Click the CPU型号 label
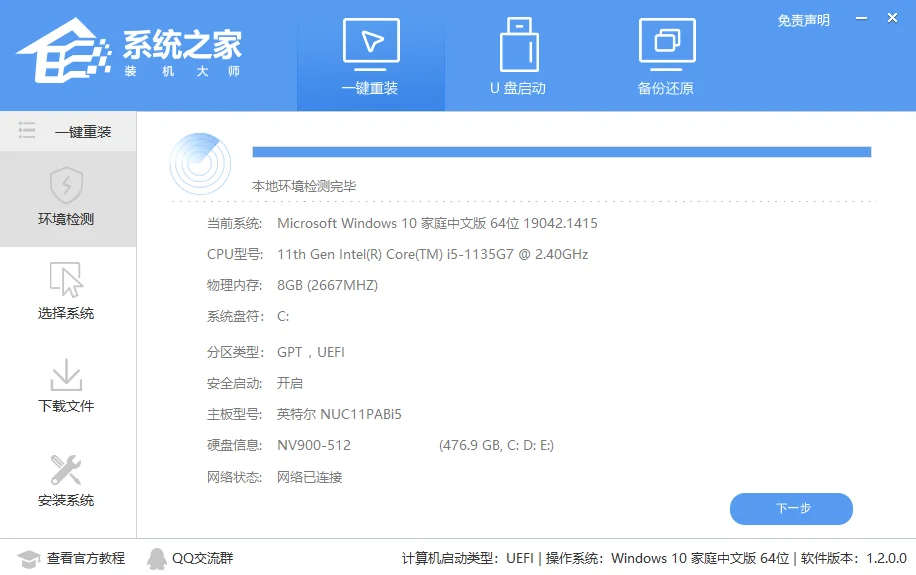Screen dimensions: 916x575 (x=235, y=254)
